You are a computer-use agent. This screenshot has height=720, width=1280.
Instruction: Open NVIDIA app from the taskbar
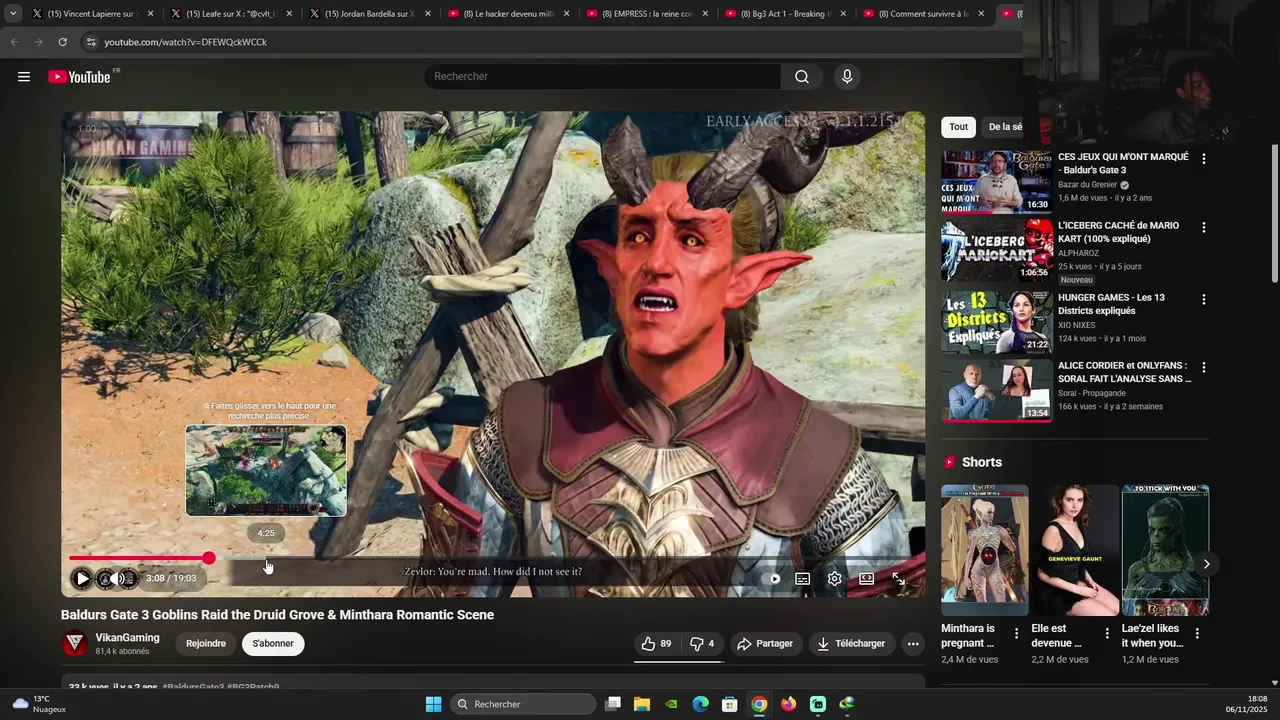pos(672,704)
